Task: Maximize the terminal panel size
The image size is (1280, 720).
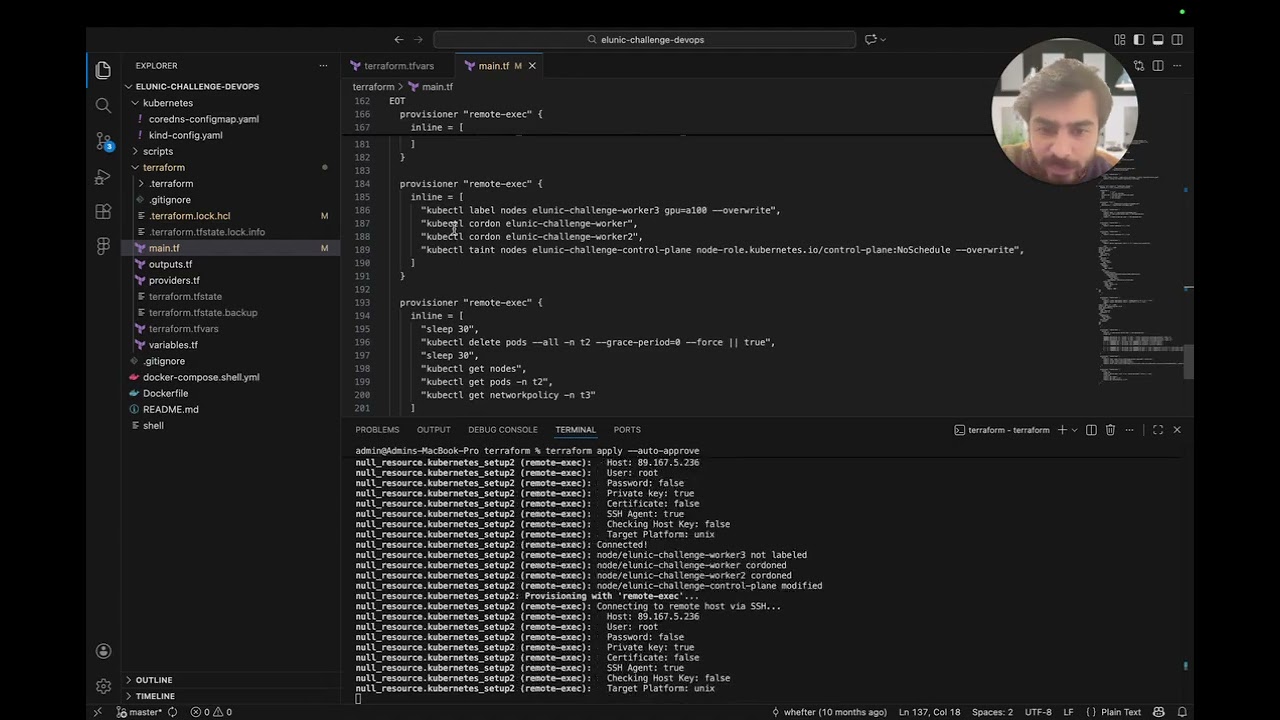Action: (1158, 430)
